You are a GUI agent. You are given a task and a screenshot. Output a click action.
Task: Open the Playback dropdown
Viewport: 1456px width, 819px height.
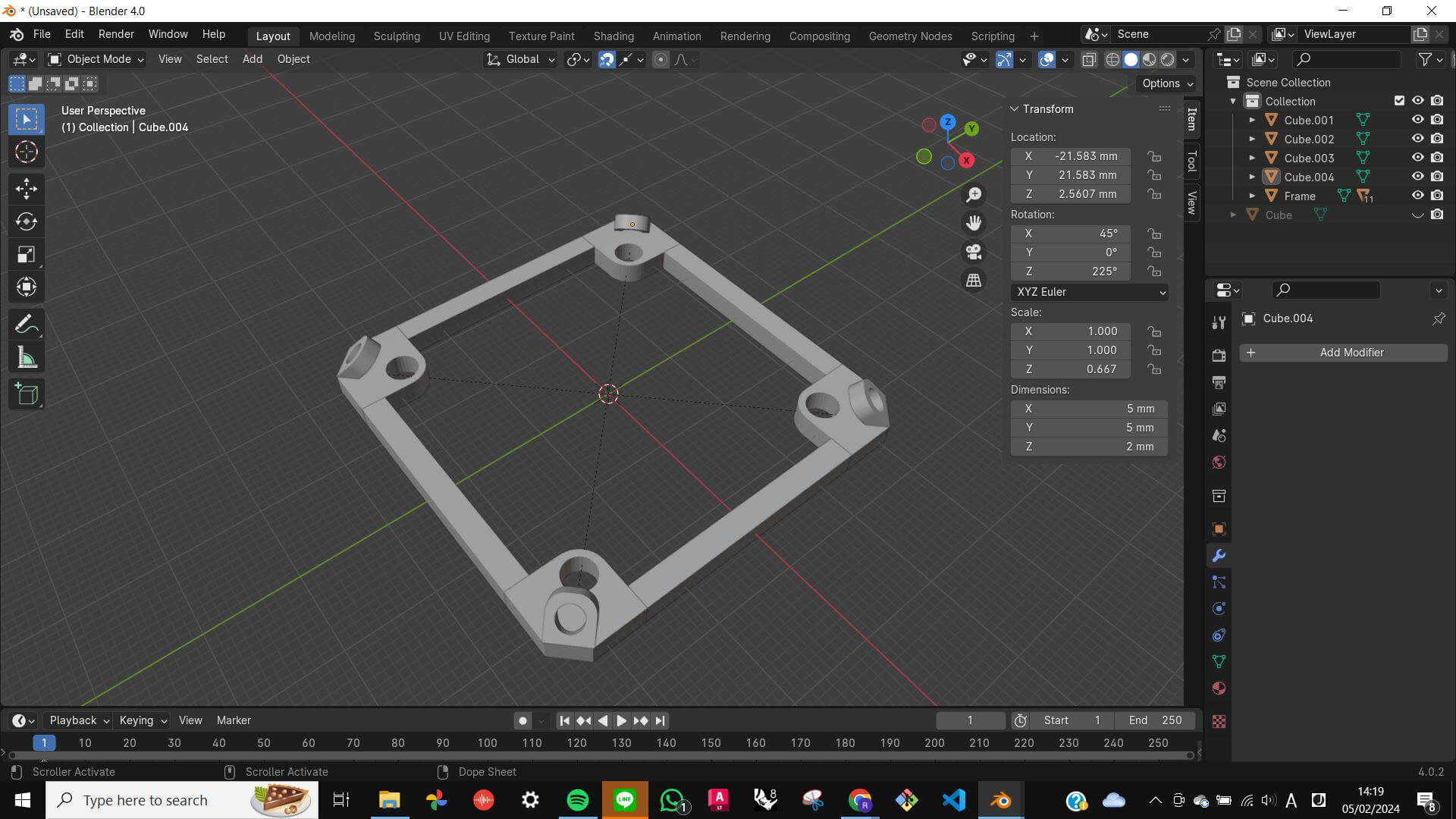click(x=79, y=720)
